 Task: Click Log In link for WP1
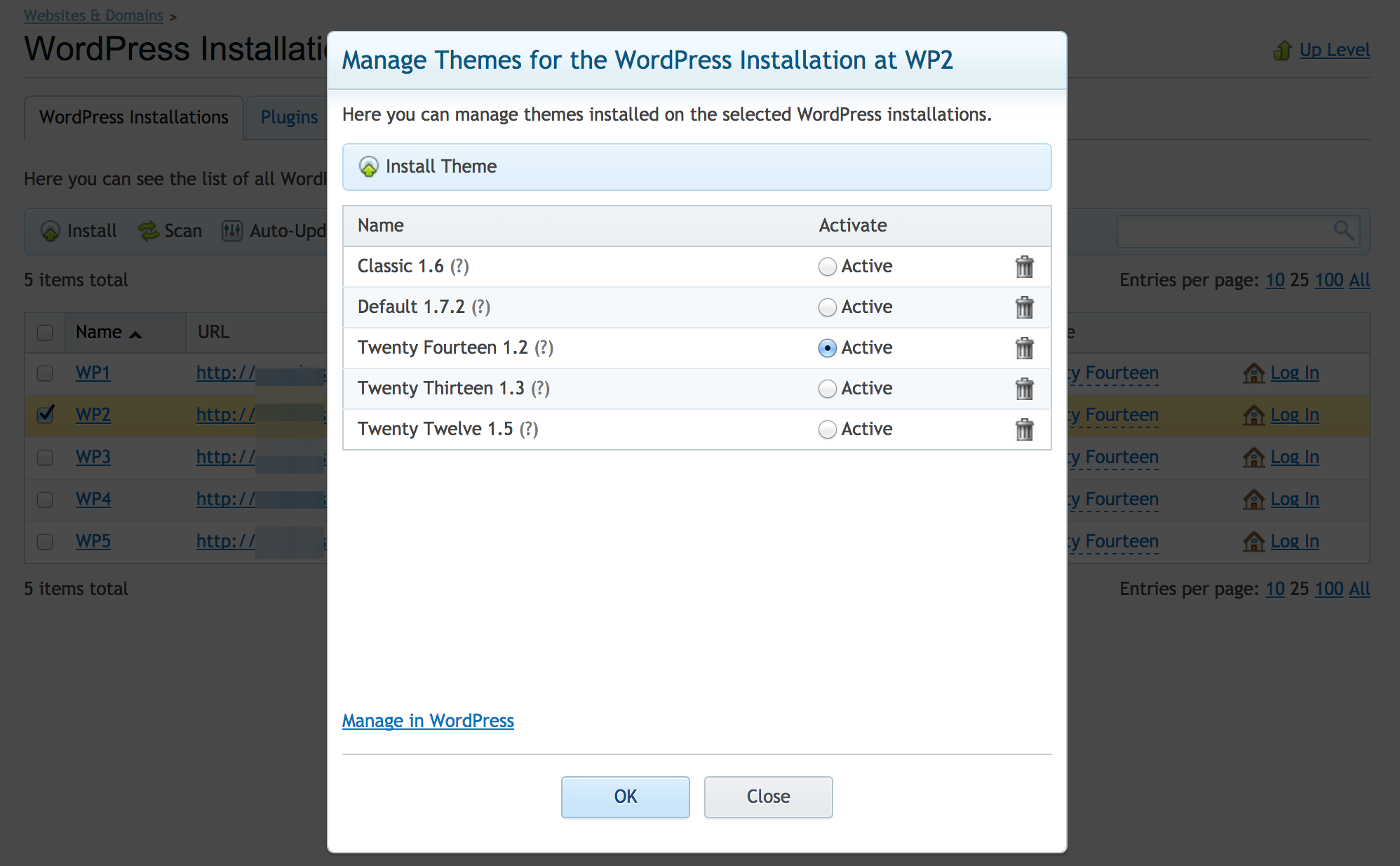1295,373
